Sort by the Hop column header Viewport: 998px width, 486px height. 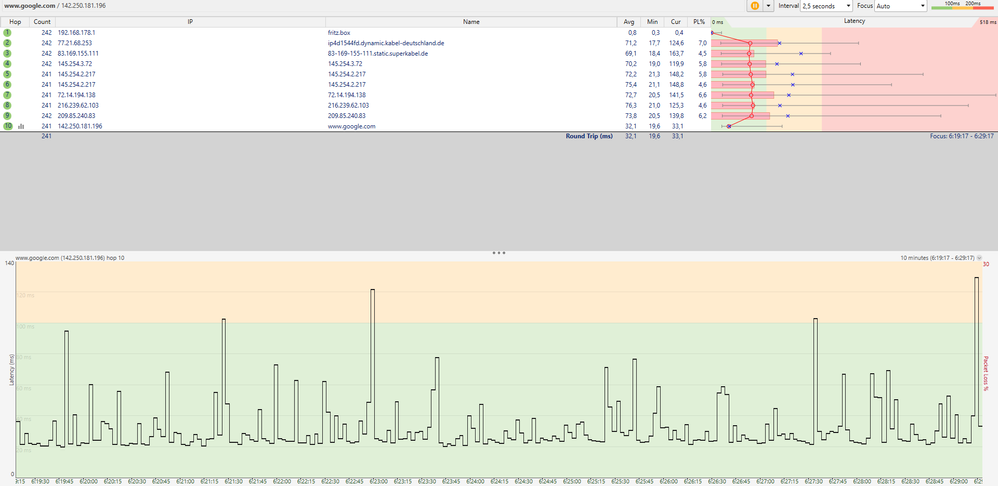15,22
